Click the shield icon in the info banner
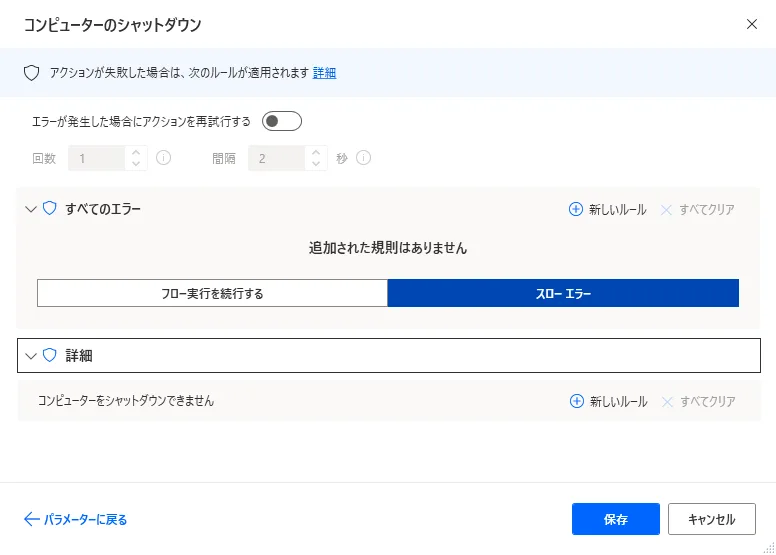 31,73
